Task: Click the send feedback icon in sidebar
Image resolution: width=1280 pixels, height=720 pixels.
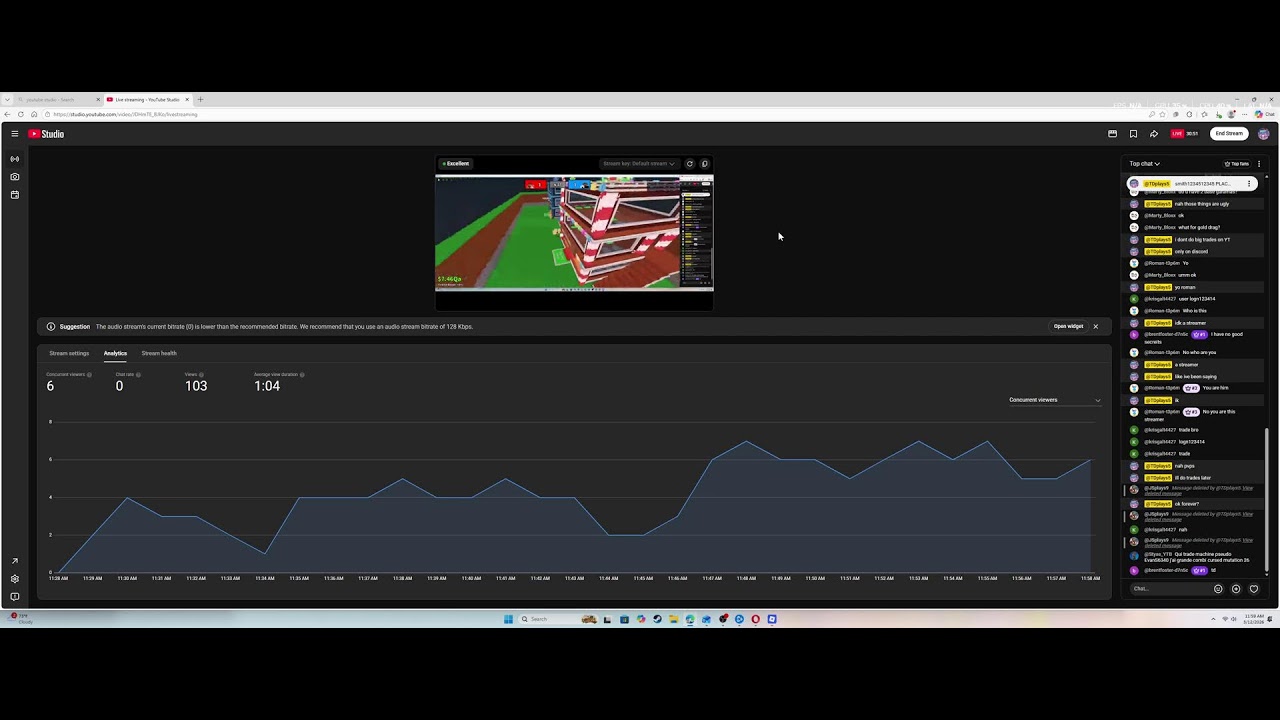Action: [x=14, y=597]
